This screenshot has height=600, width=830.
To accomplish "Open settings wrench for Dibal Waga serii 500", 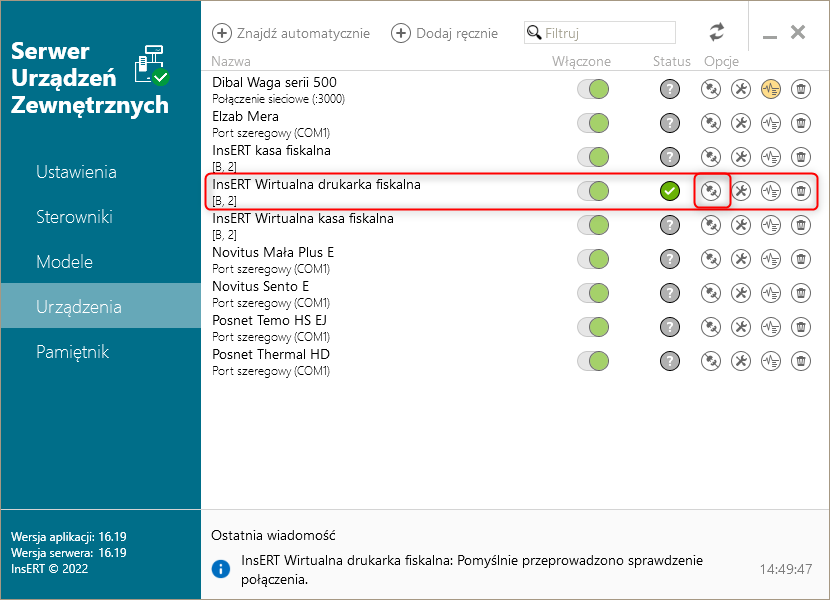I will click(741, 89).
